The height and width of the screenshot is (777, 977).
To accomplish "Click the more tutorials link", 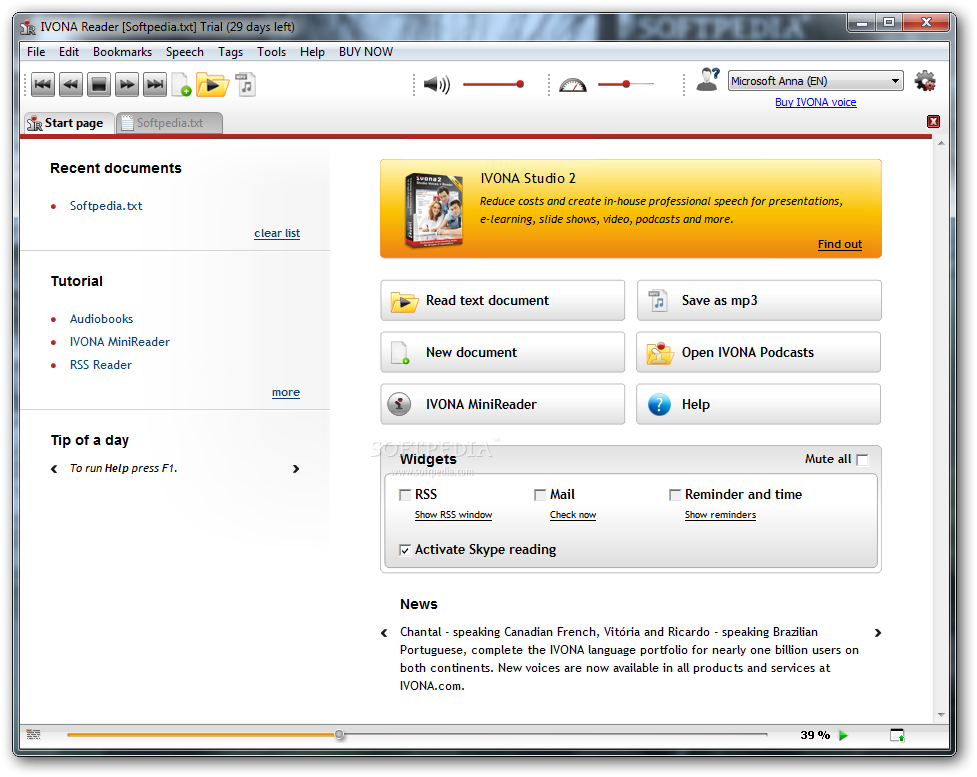I will (x=285, y=393).
